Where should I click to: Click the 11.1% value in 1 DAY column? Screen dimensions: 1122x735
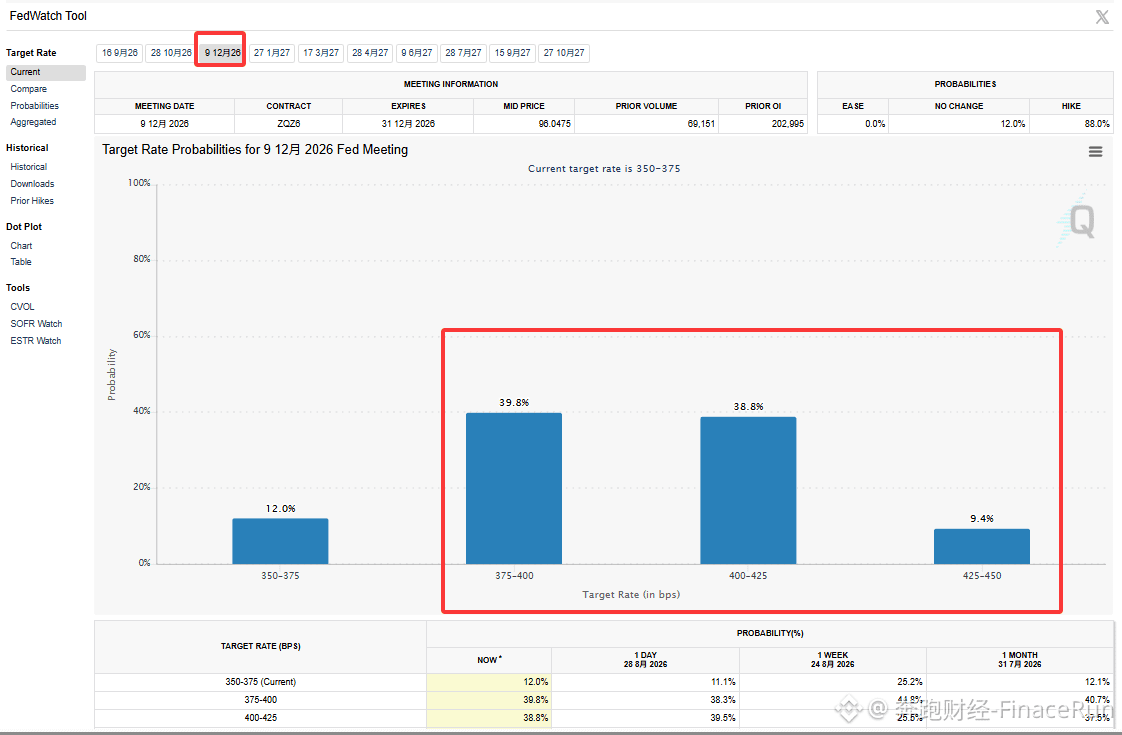[x=723, y=682]
